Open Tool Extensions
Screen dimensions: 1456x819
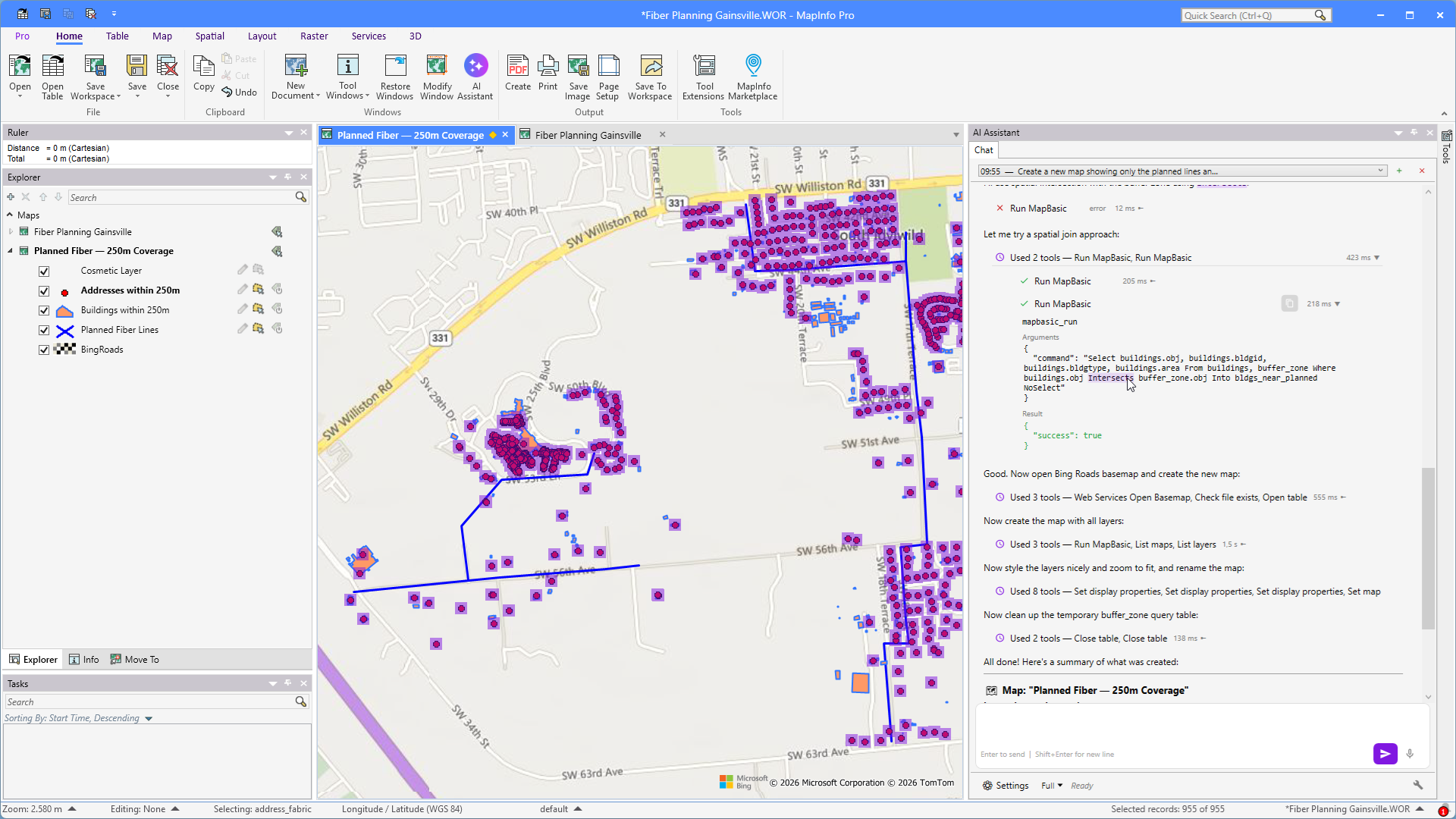pyautogui.click(x=704, y=76)
